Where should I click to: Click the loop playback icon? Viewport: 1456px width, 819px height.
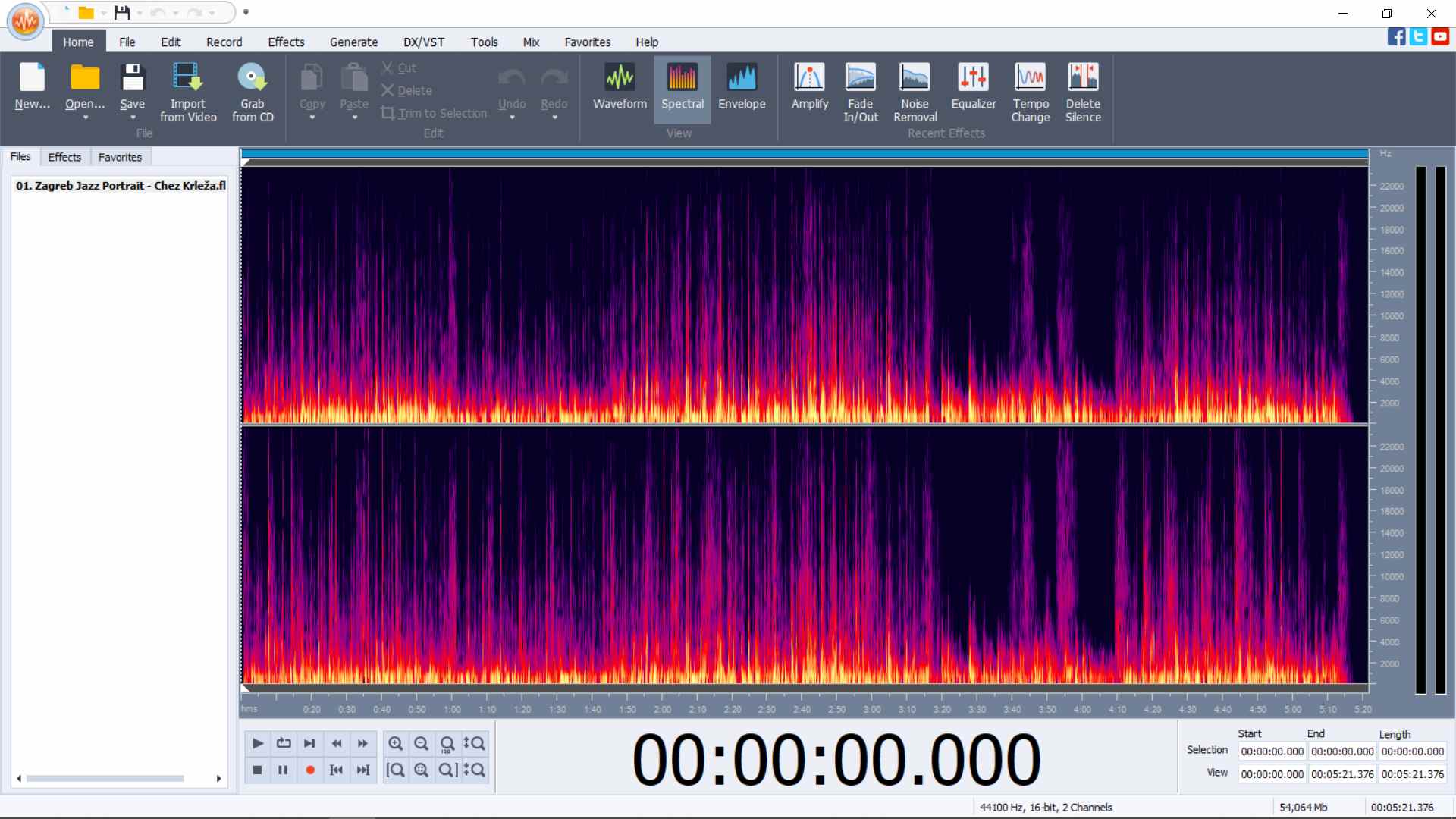284,744
